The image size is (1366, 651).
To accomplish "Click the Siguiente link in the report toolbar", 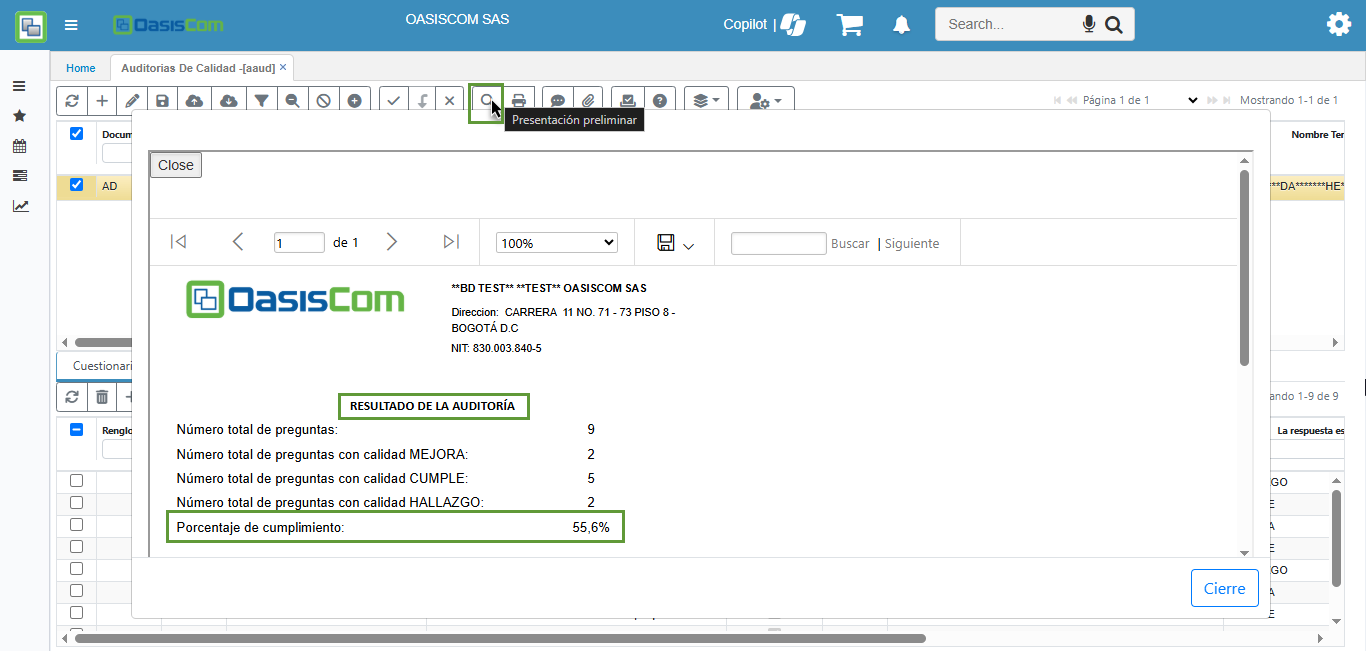I will click(x=912, y=243).
